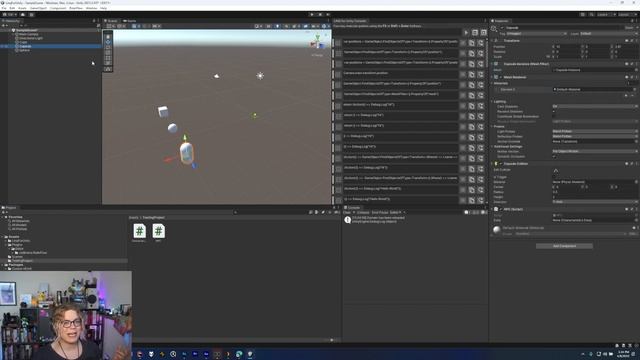Click the Project icon size slider
640x360 pixels.
coord(332,340)
